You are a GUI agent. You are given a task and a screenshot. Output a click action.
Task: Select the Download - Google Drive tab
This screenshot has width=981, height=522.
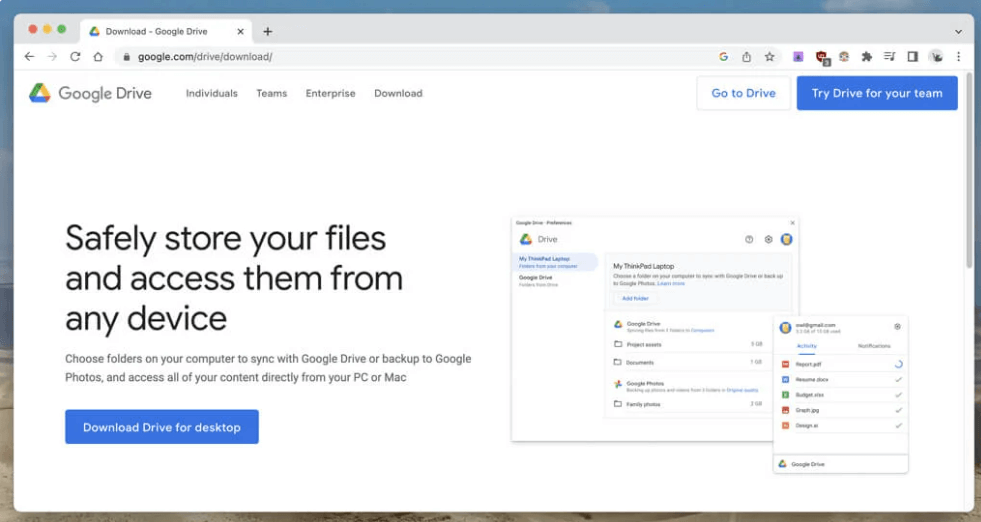(x=166, y=31)
